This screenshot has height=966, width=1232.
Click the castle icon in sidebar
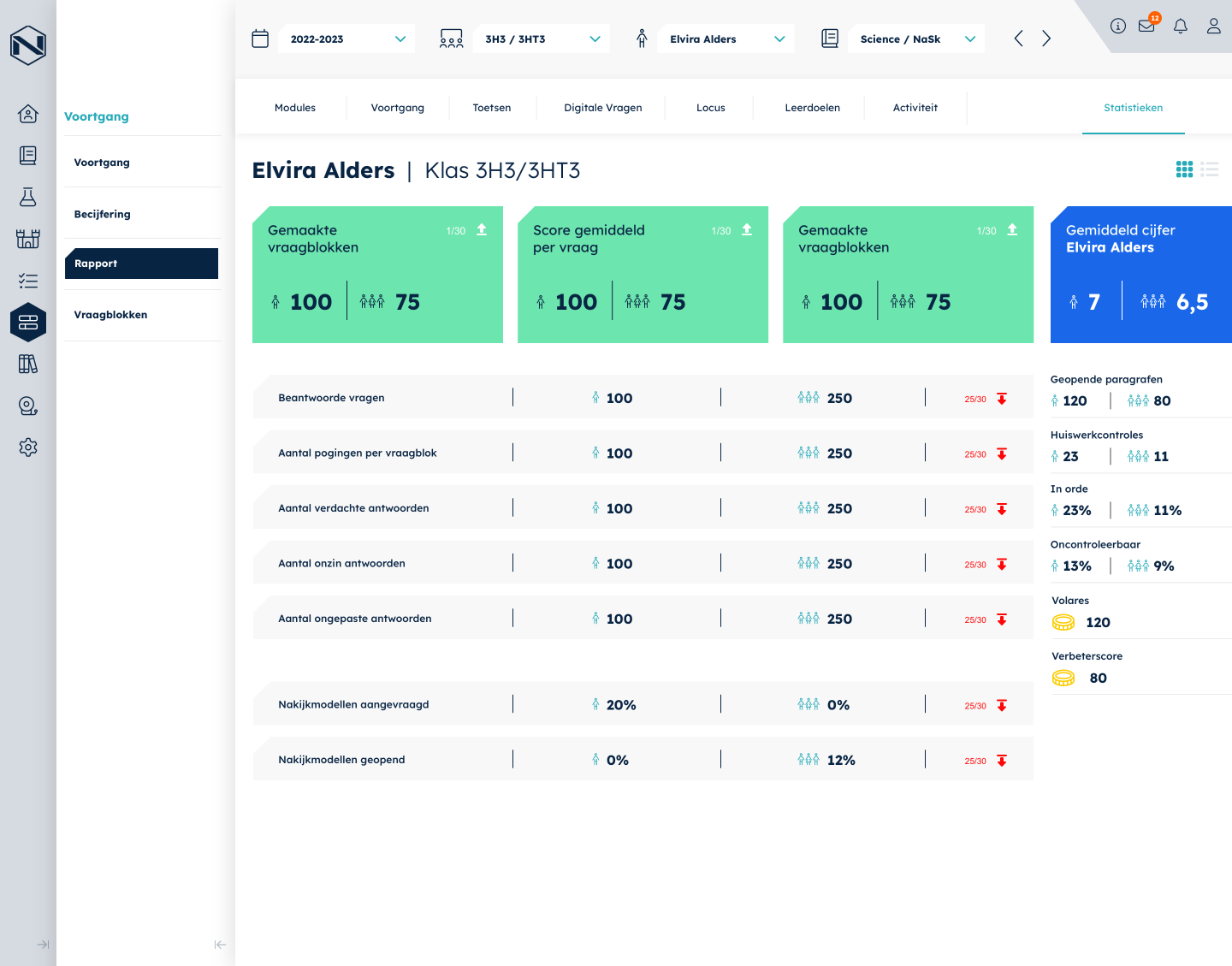28,239
